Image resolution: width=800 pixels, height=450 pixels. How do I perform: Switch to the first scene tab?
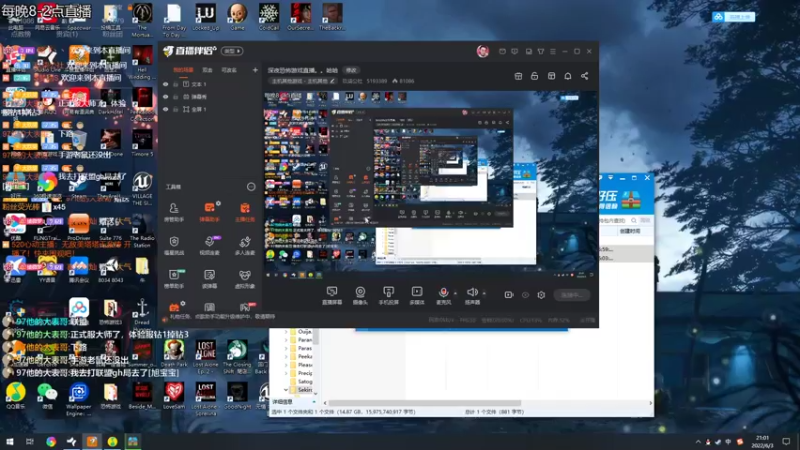click(183, 70)
